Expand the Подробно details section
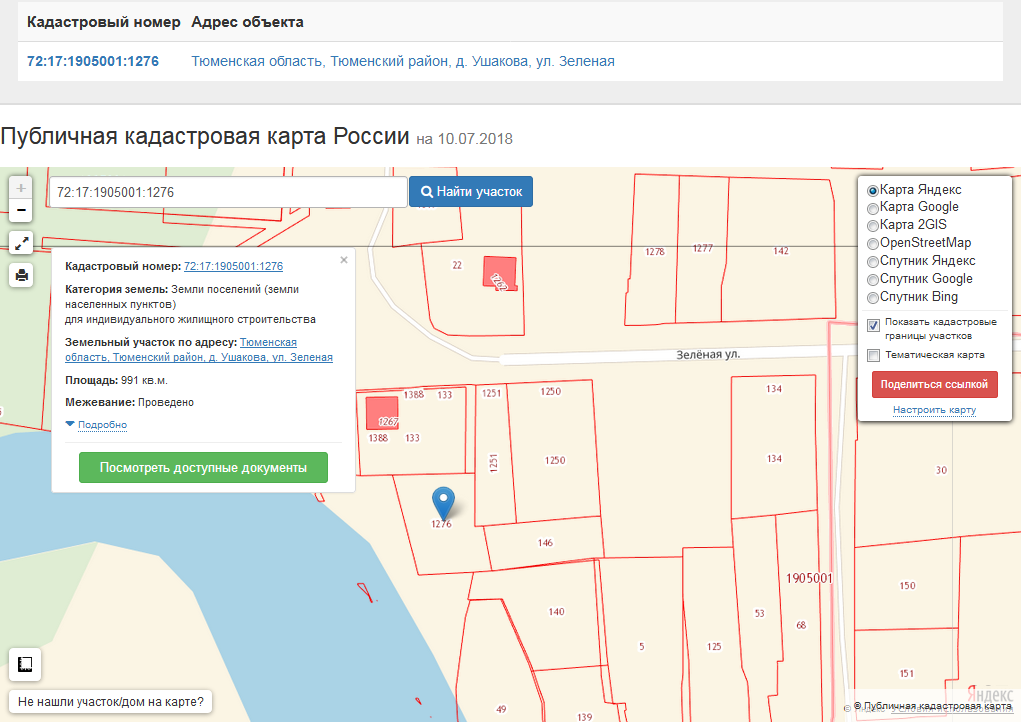The height and width of the screenshot is (722, 1021). tap(102, 424)
